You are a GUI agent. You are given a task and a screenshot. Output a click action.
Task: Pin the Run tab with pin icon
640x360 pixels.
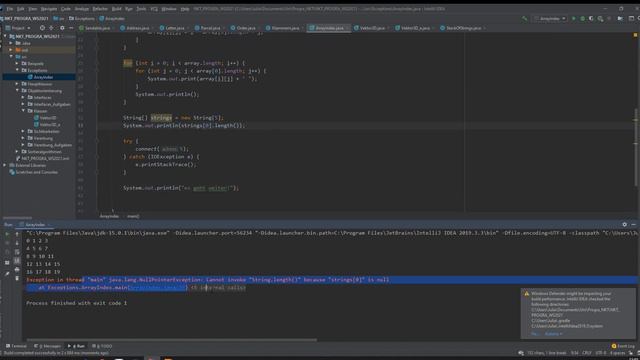(7, 273)
